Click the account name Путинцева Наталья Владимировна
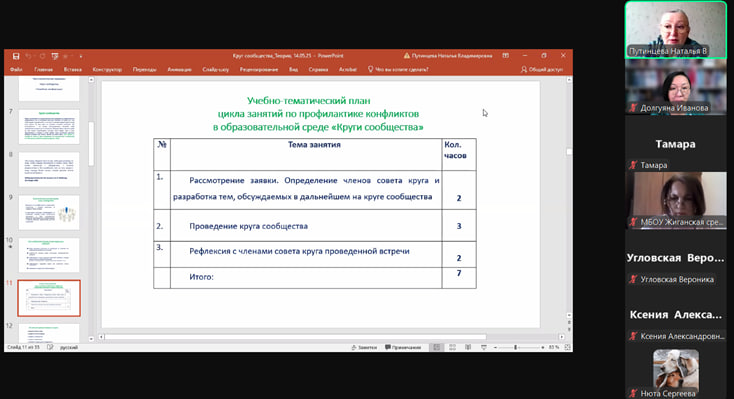This screenshot has width=734, height=399. click(452, 56)
